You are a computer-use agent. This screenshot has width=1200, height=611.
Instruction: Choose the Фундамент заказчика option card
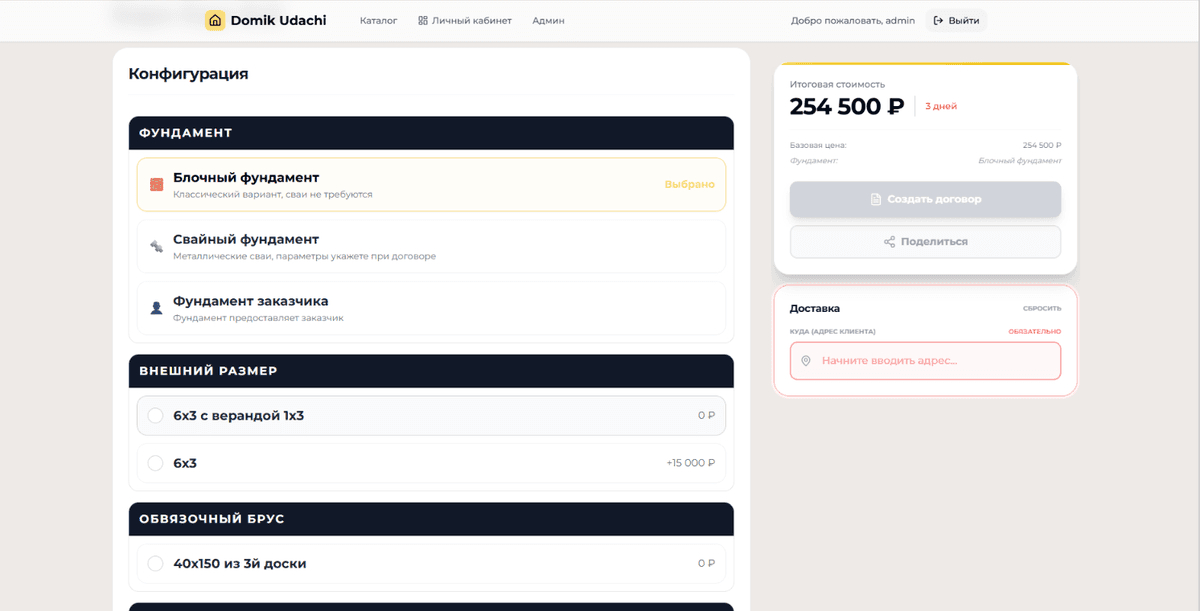tap(431, 308)
